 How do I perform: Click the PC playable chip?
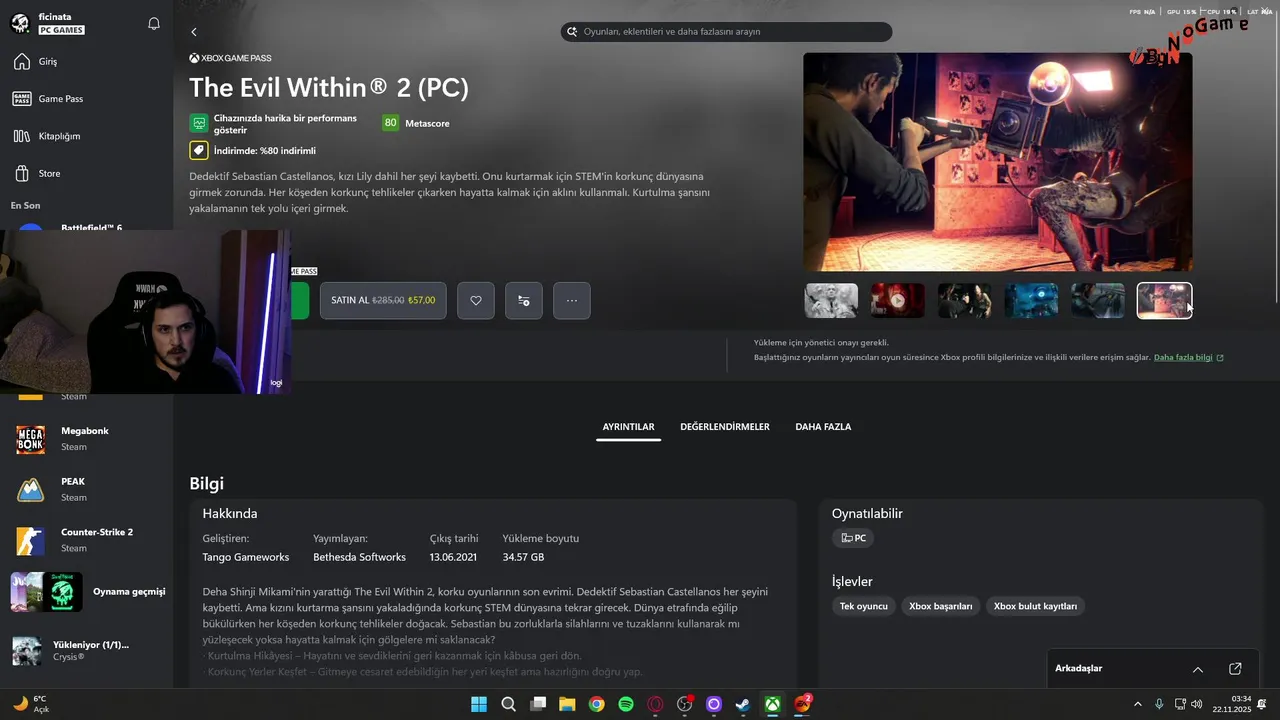[x=853, y=538]
